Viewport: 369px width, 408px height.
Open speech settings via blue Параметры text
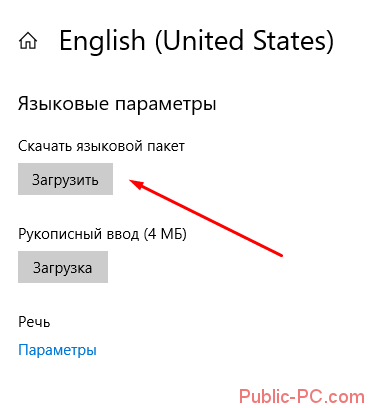tap(57, 350)
